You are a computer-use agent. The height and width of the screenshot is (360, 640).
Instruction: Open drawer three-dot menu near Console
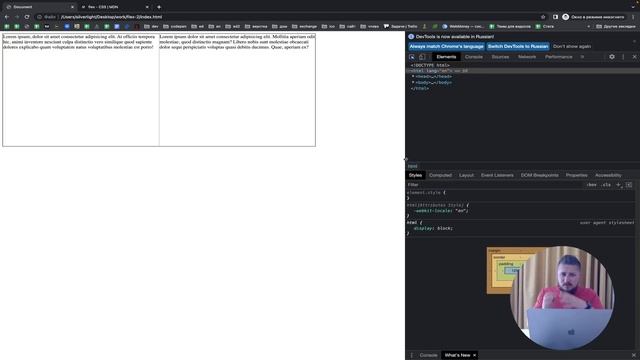[x=411, y=355]
